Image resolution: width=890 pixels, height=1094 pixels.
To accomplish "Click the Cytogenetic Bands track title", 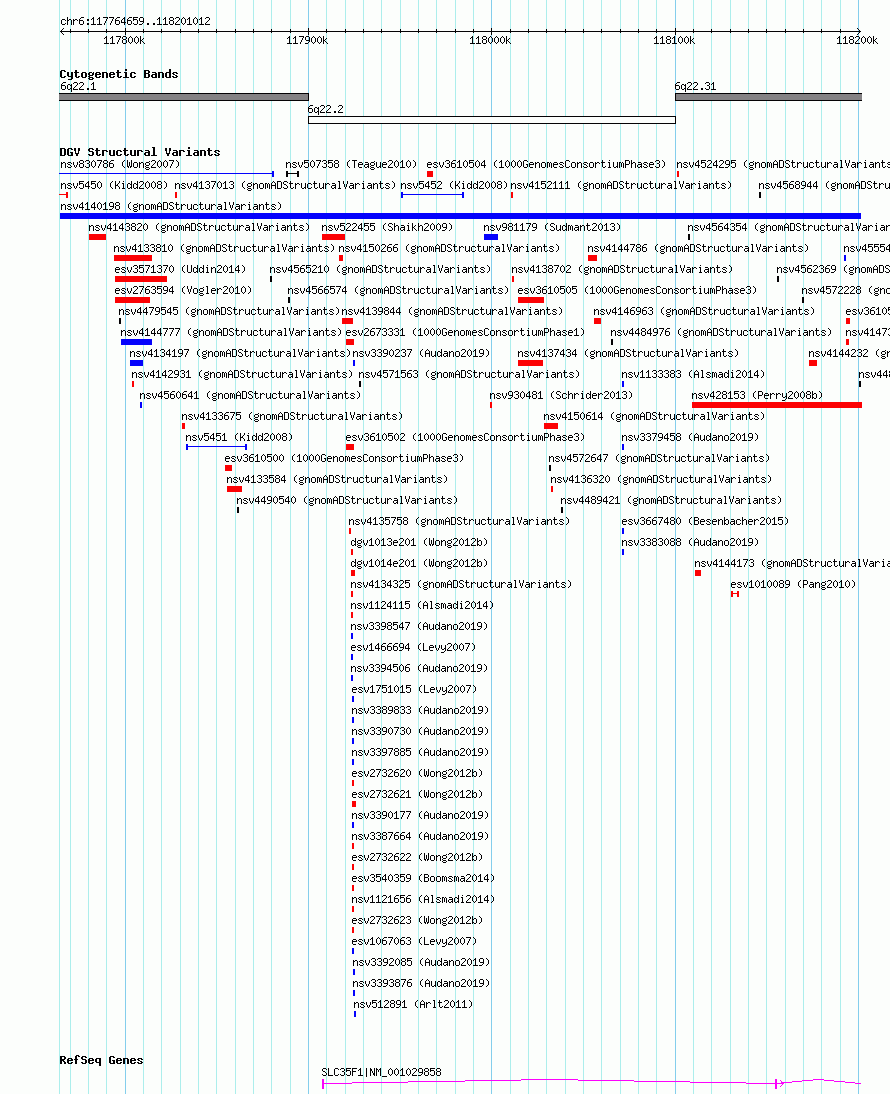I will [x=119, y=74].
